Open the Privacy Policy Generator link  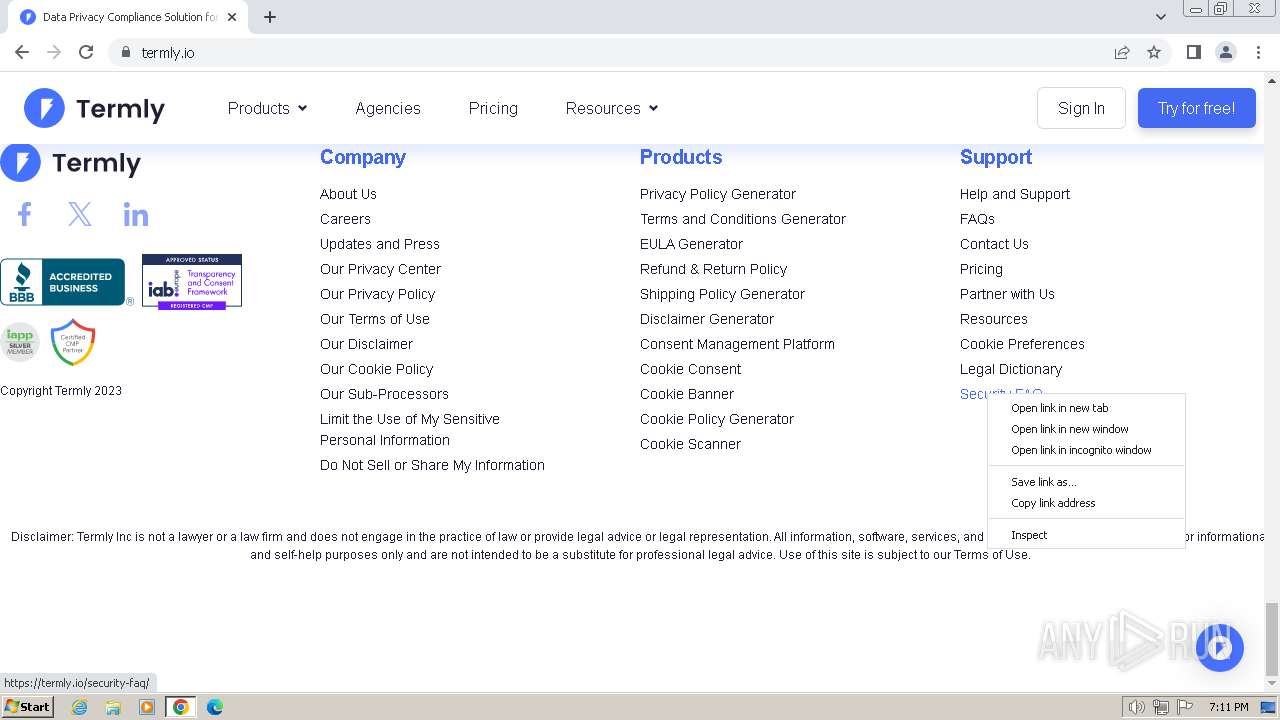click(x=718, y=194)
